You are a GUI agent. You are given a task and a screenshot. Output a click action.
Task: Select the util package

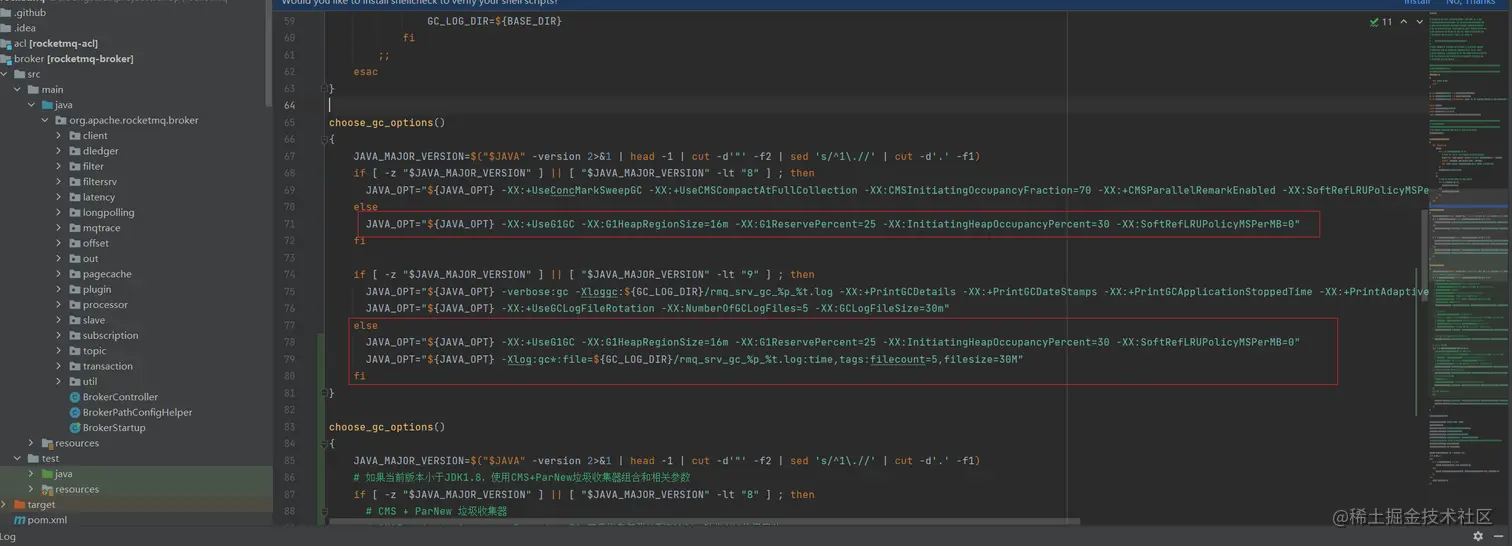tap(90, 382)
